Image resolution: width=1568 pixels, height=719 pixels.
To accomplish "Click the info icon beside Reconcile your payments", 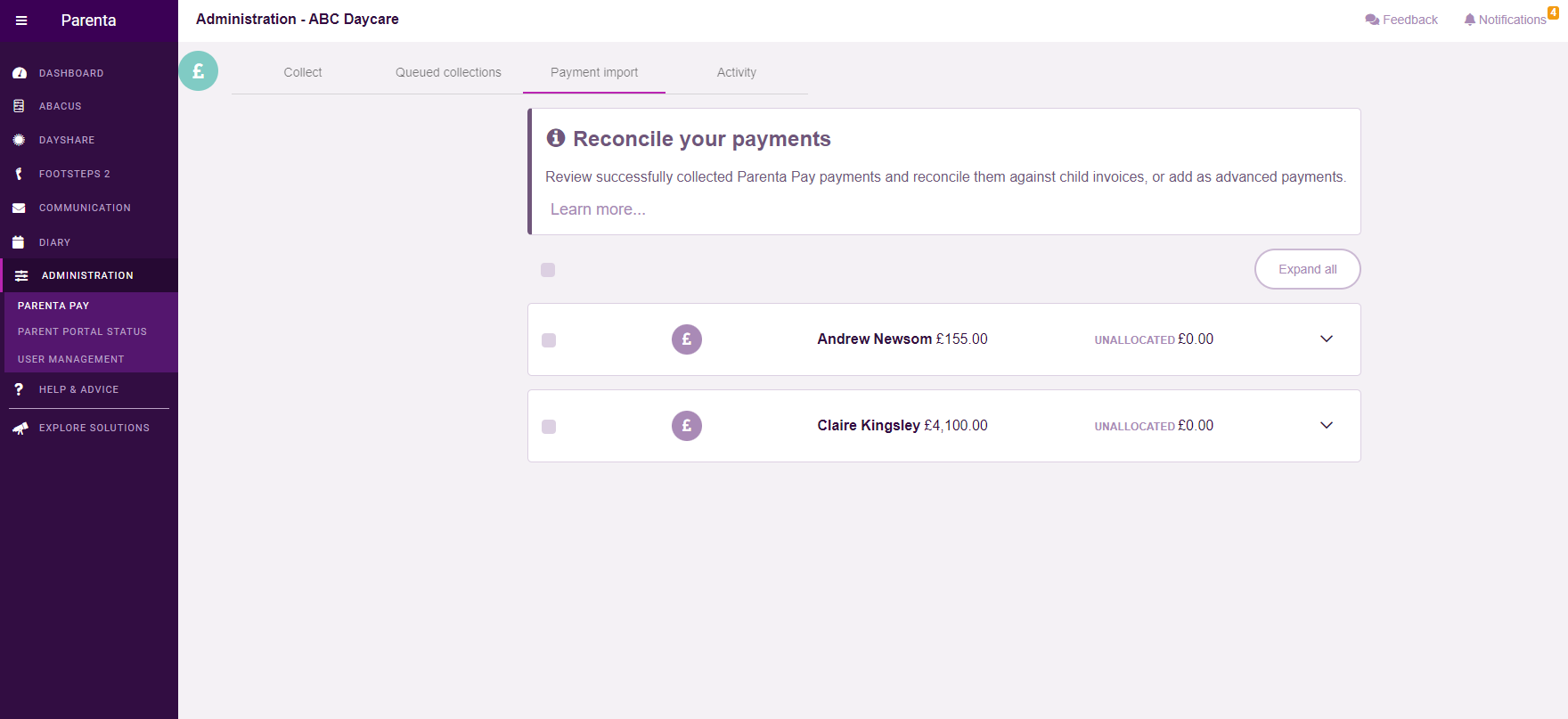I will [556, 137].
